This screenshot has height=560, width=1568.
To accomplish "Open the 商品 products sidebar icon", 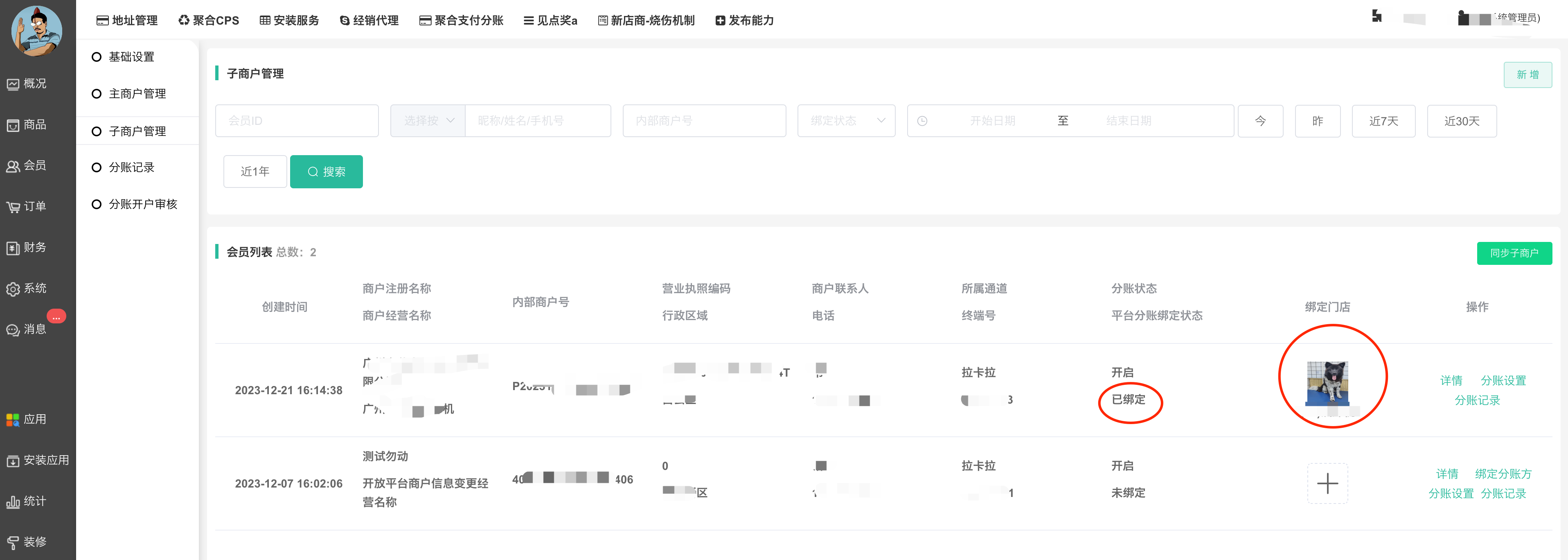I will point(13,125).
